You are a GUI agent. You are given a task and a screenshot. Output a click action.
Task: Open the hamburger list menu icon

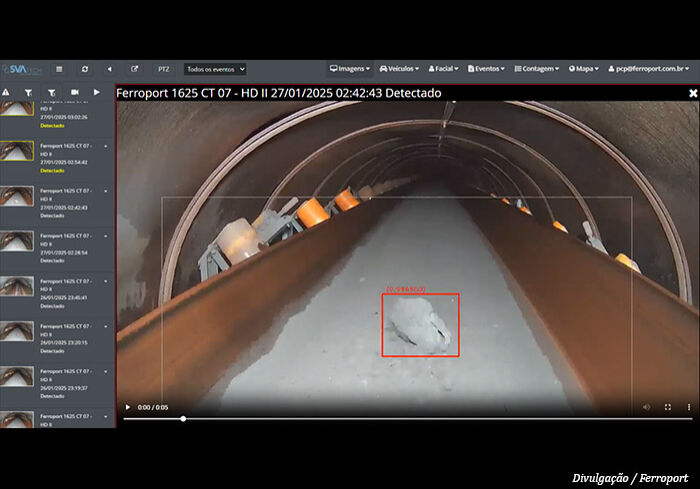pos(59,69)
